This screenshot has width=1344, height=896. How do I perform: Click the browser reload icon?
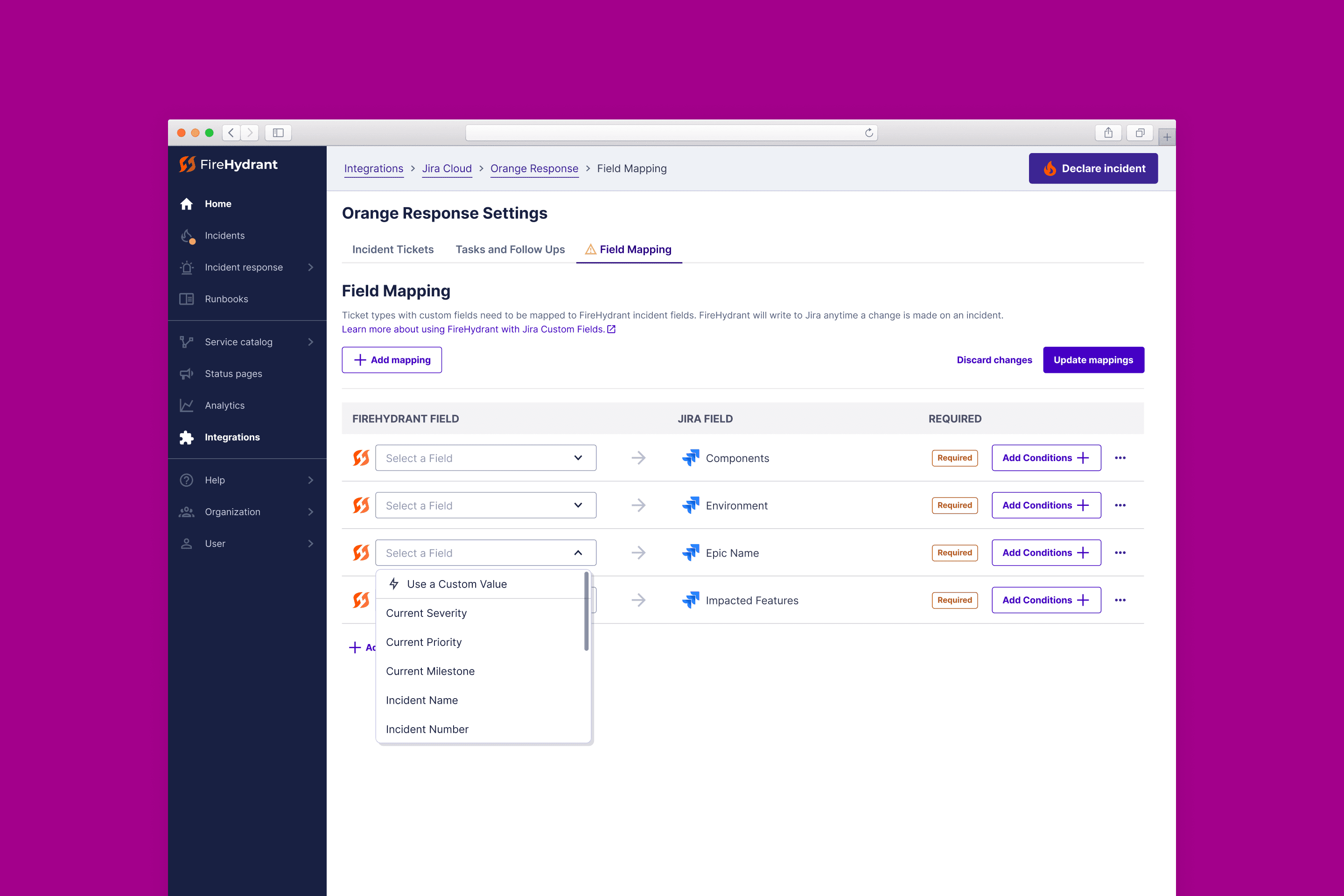[x=868, y=133]
